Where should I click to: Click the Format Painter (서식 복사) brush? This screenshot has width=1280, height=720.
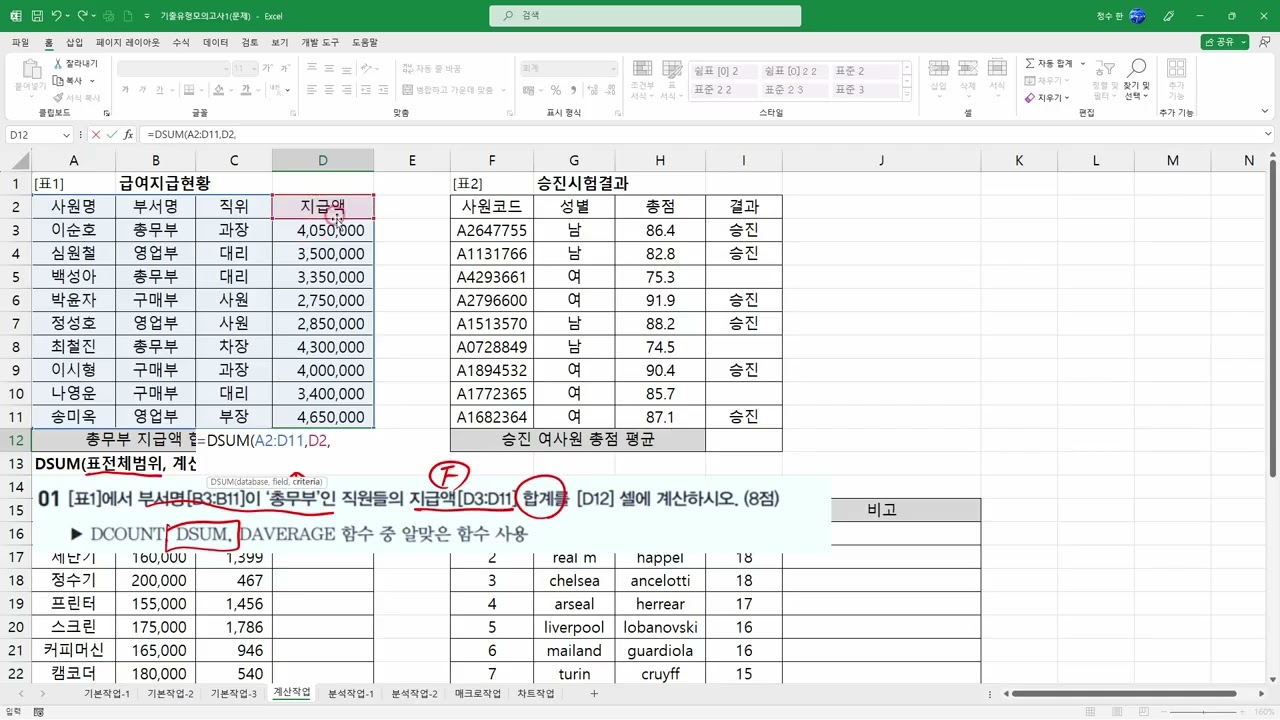coord(58,97)
